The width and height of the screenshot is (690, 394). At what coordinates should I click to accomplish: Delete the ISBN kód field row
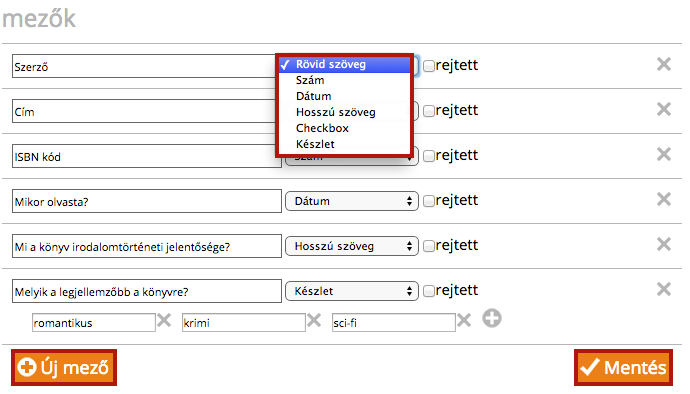[x=664, y=154]
